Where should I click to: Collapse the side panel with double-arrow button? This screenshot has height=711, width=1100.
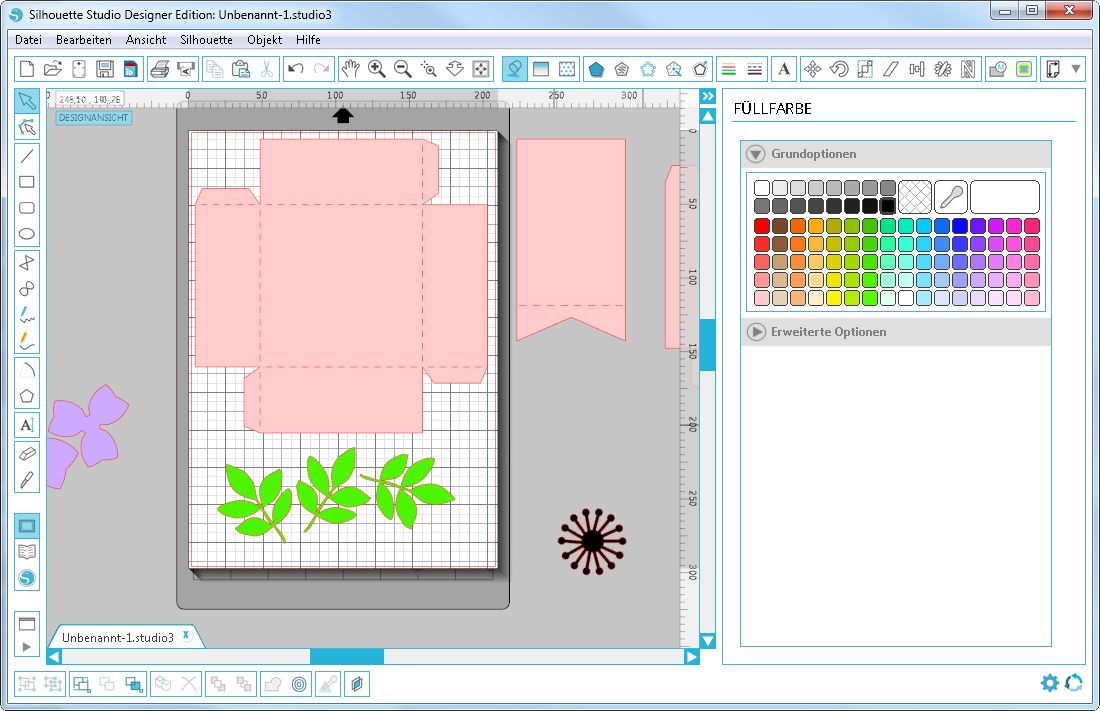pyautogui.click(x=707, y=96)
